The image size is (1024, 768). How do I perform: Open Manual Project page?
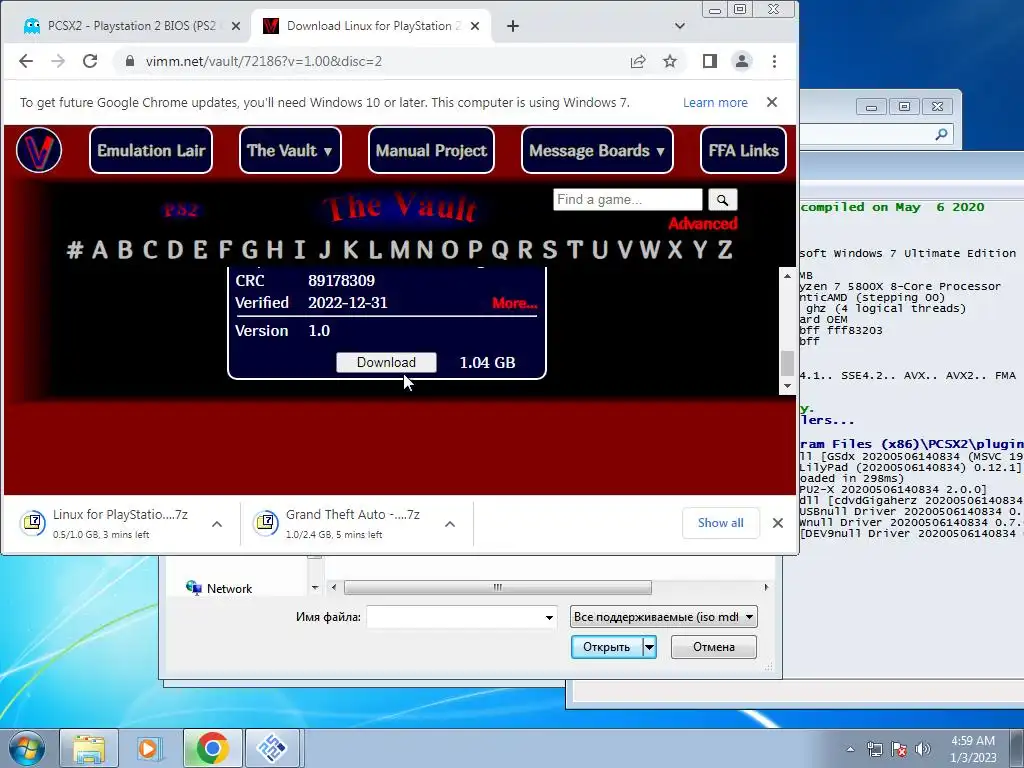(x=431, y=150)
